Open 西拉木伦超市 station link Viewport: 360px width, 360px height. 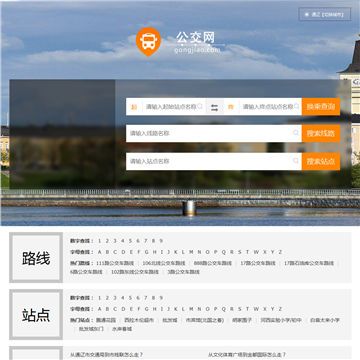tap(139, 320)
